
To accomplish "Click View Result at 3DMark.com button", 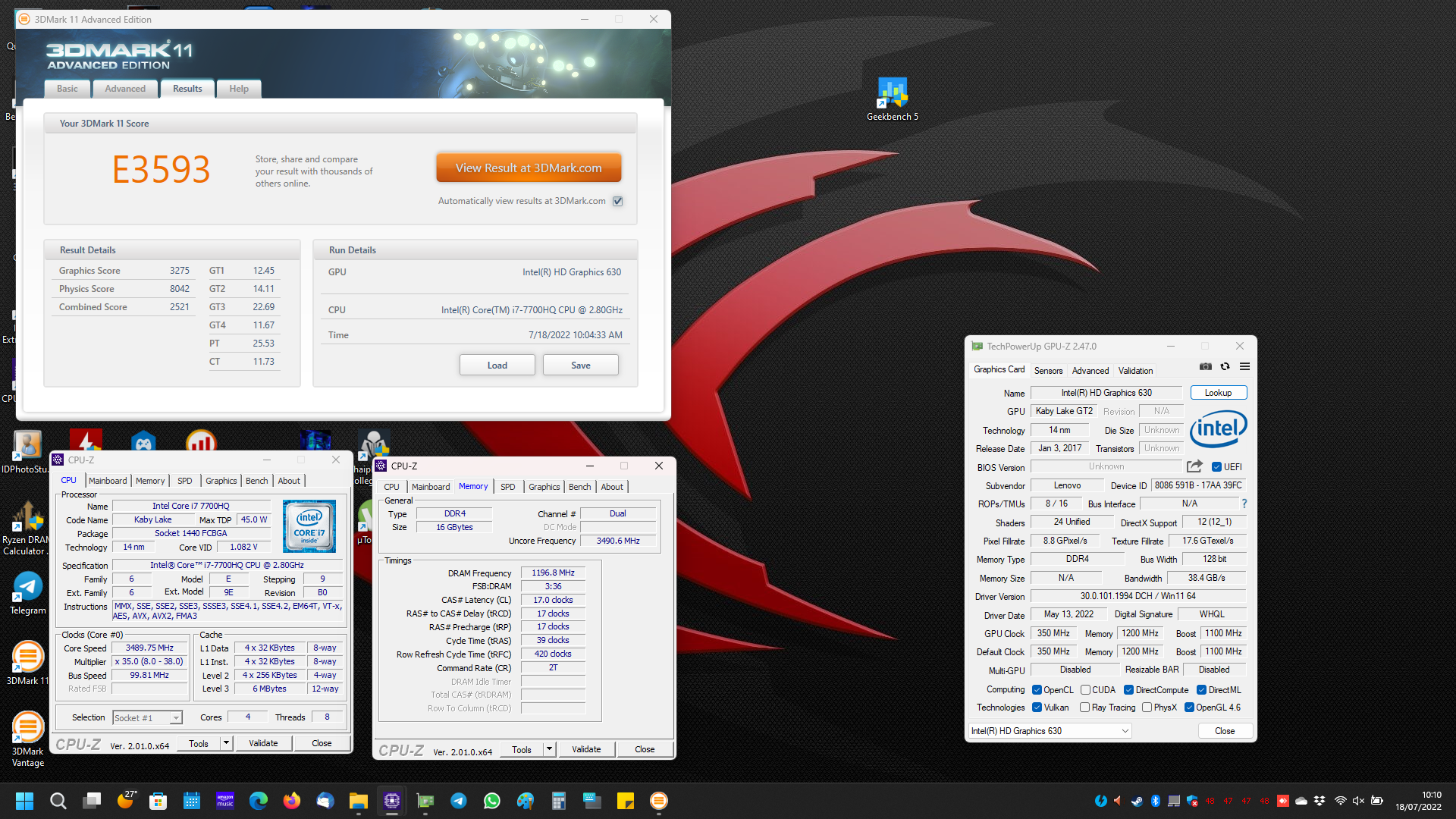I will tap(529, 168).
